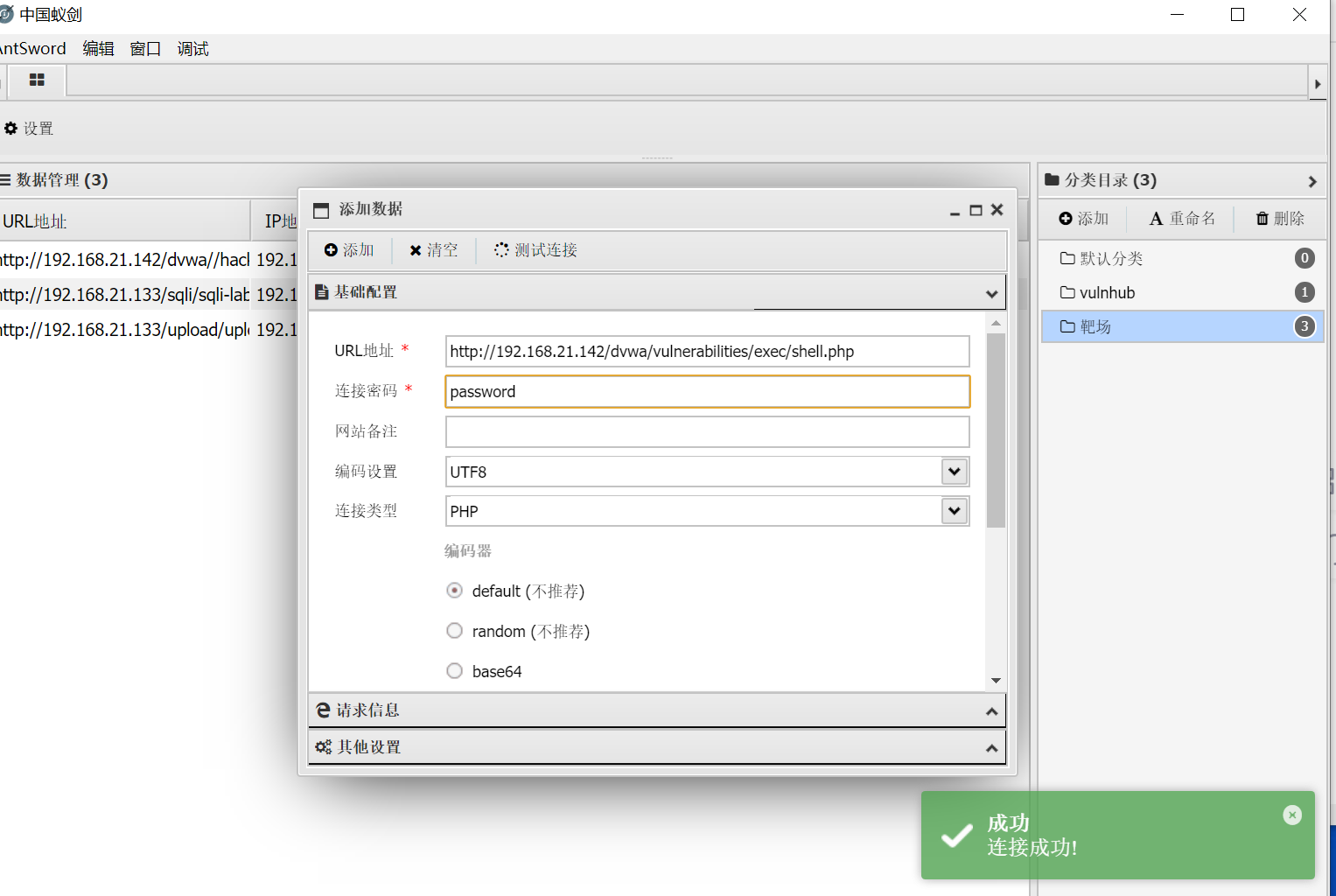Select the random encoder radio button
1336x896 pixels.
(x=454, y=631)
